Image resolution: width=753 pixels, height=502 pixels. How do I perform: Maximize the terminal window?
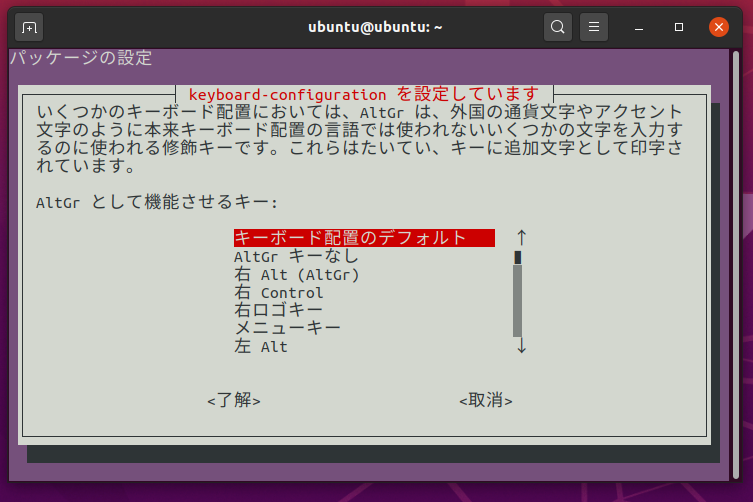(679, 27)
